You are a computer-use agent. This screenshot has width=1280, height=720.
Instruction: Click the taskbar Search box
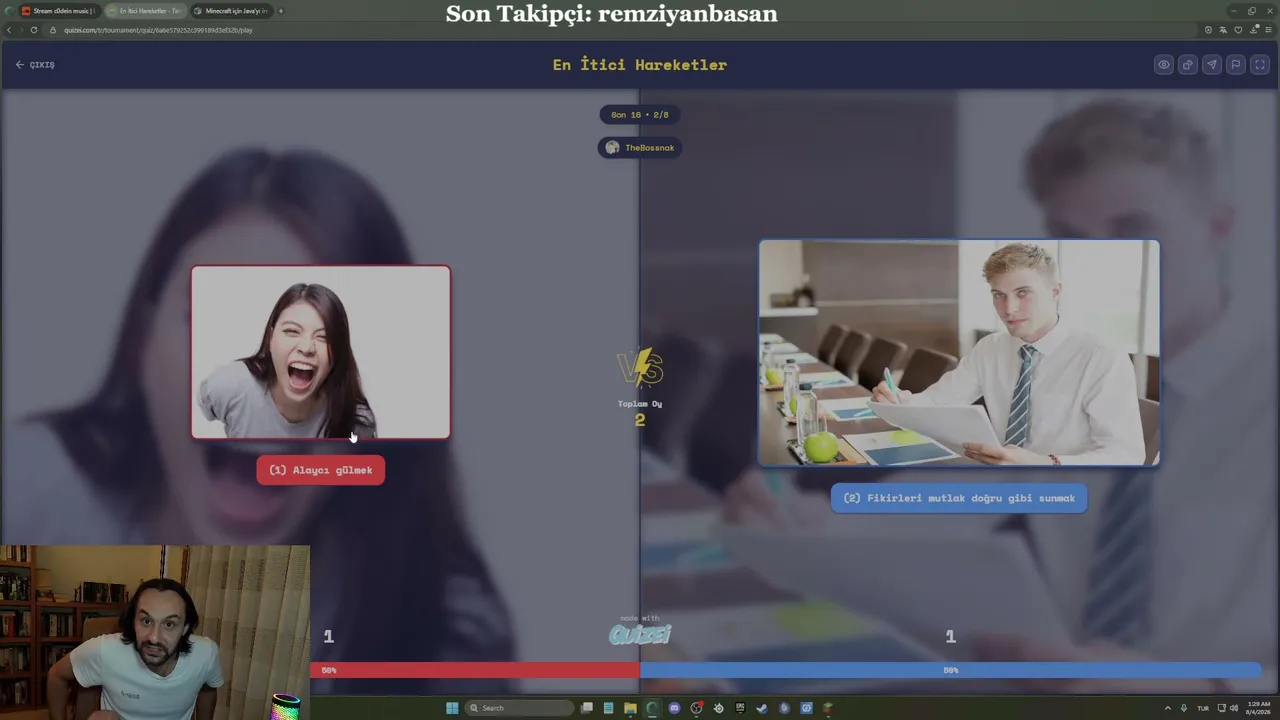pyautogui.click(x=520, y=708)
